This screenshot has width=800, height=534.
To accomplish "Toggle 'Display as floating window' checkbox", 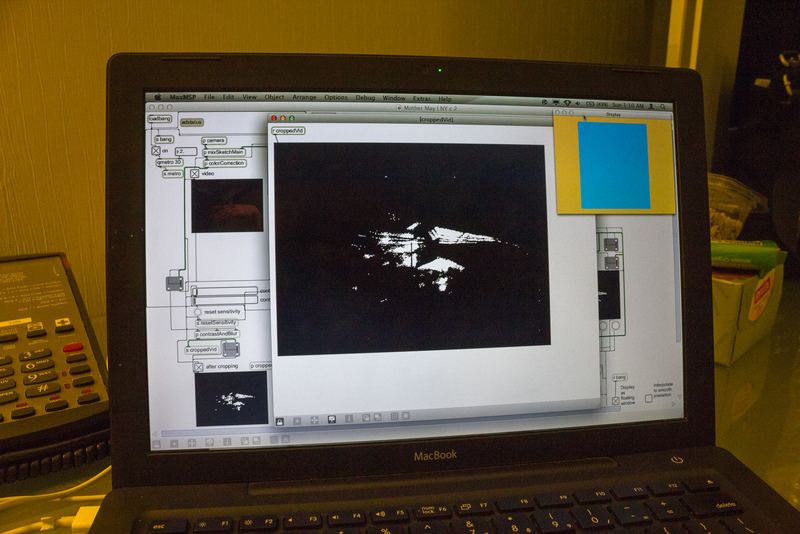I will click(x=616, y=401).
